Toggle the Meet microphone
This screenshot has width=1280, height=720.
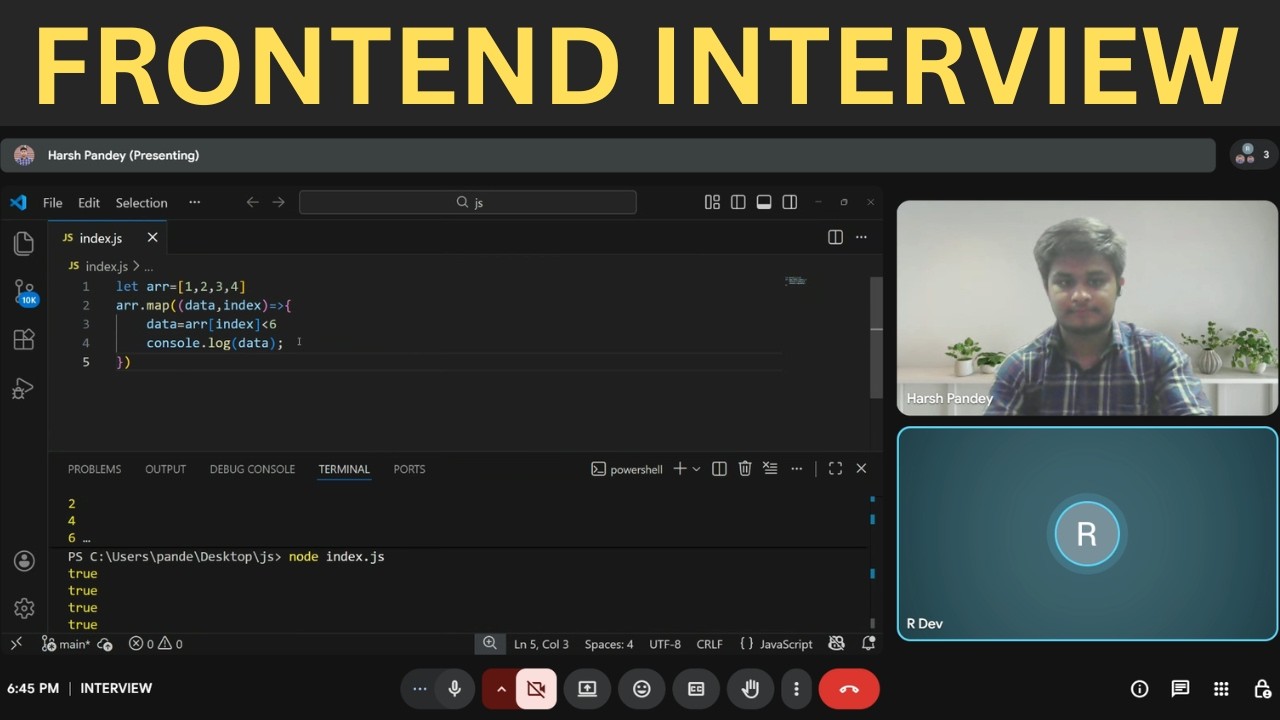coord(454,689)
